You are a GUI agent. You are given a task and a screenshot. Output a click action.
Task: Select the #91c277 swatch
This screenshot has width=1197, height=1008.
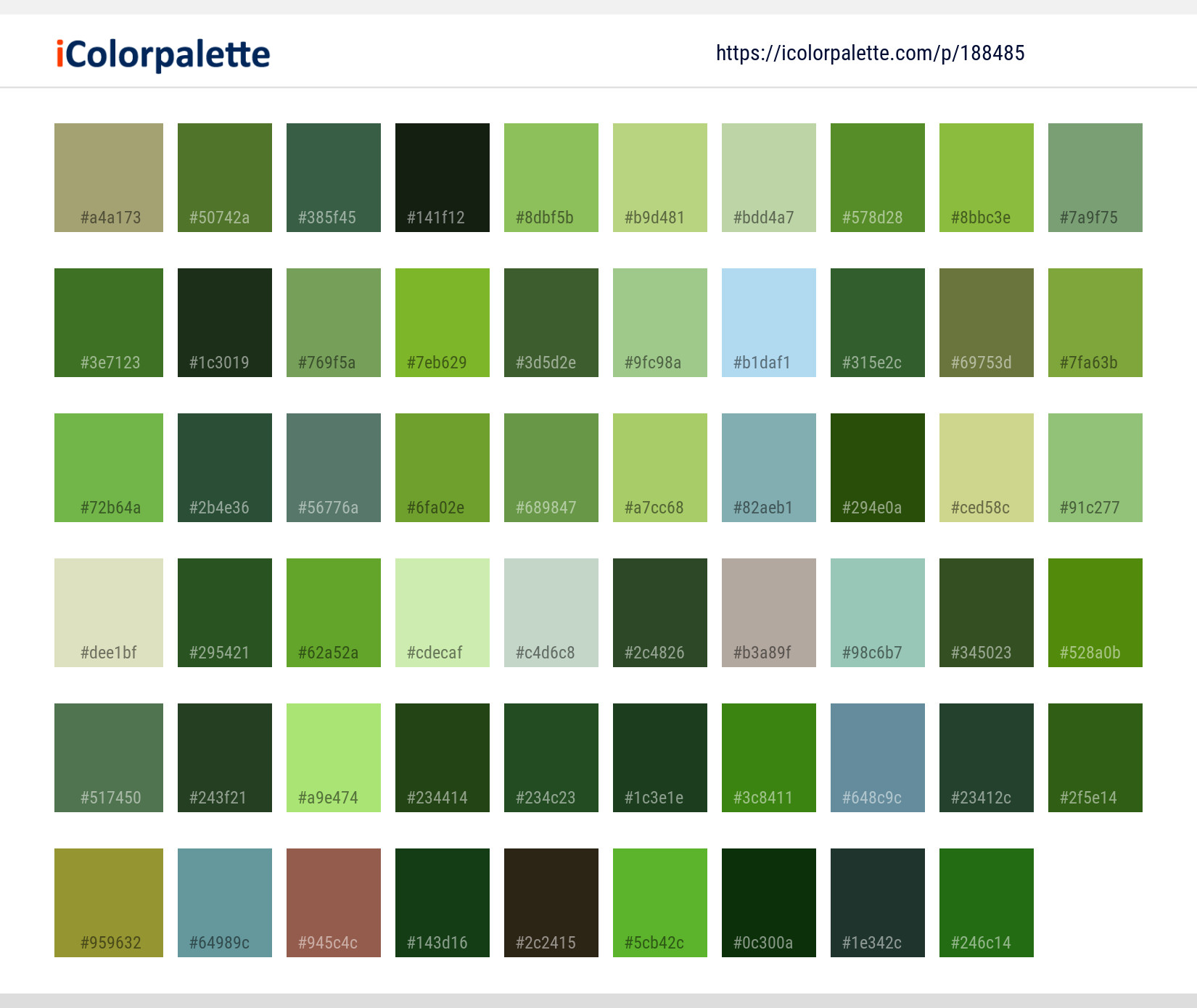coord(1095,468)
